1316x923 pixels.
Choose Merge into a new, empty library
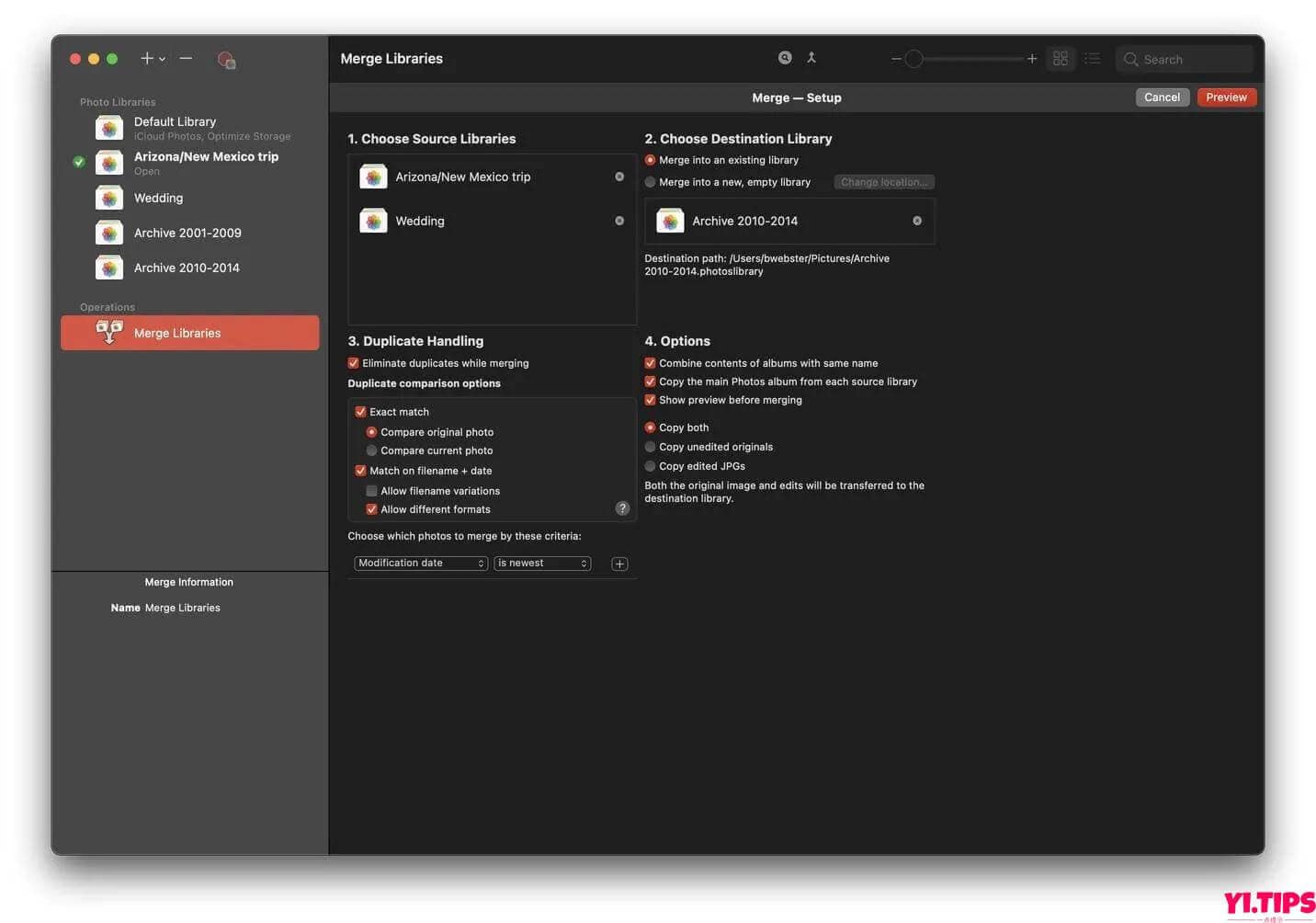[651, 182]
